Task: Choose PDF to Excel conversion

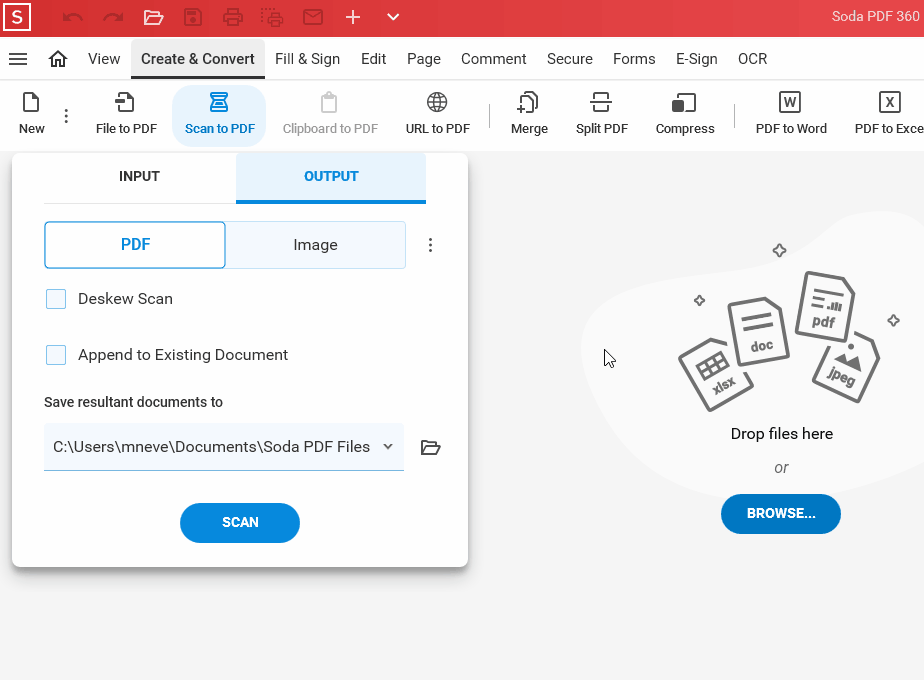Action: click(889, 114)
